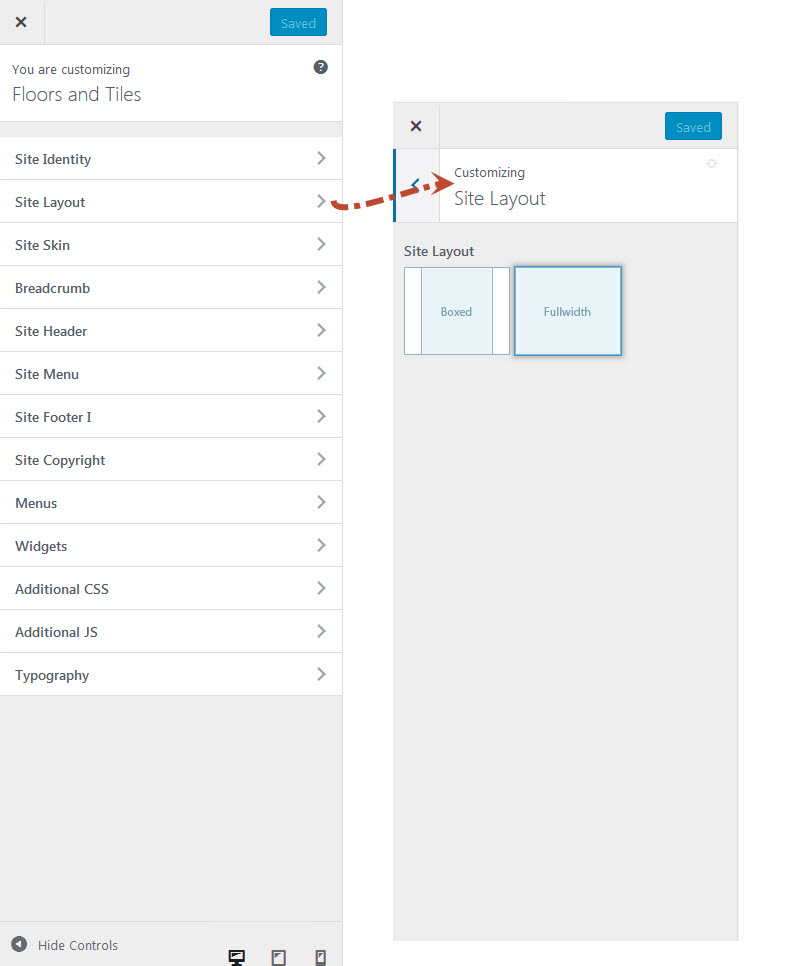Open the Additional CSS section
The image size is (808, 966).
(170, 589)
